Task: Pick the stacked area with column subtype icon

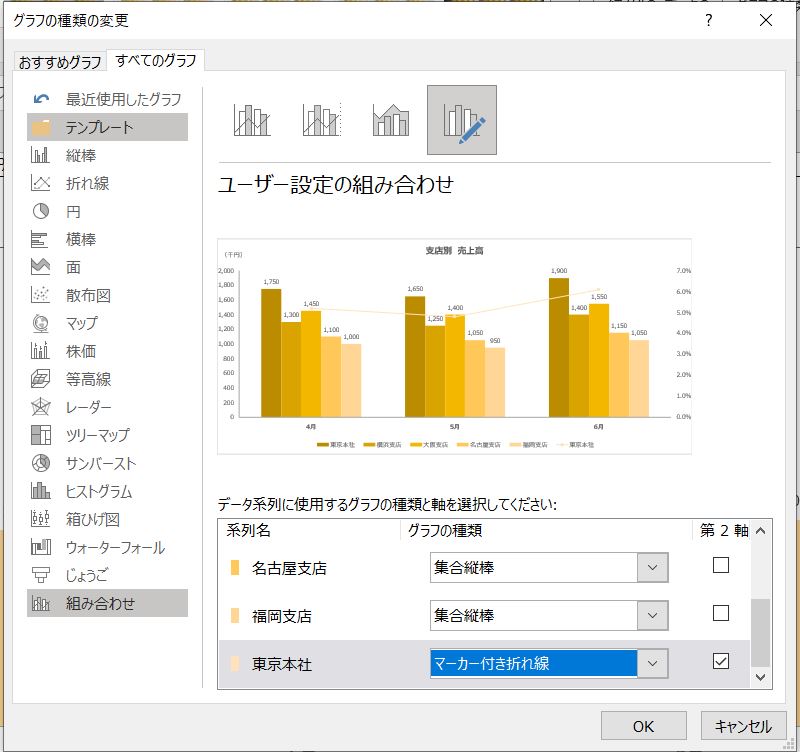Action: 391,120
